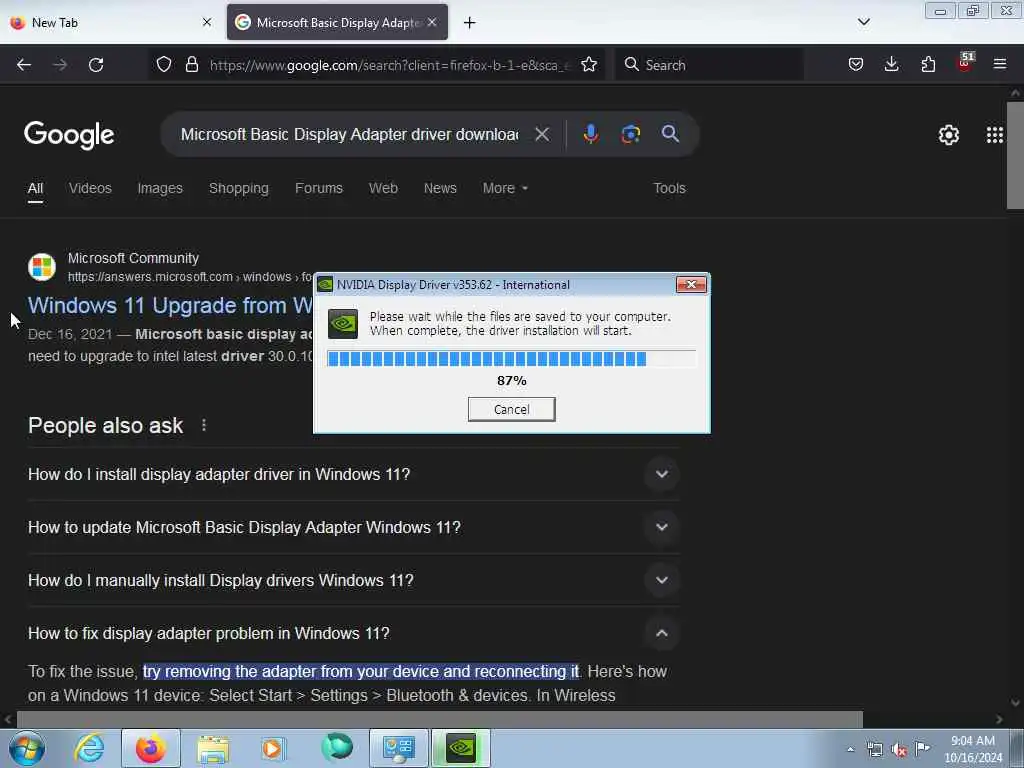The height and width of the screenshot is (768, 1024).
Task: Open the Action Center flag tray icon
Action: tap(922, 748)
